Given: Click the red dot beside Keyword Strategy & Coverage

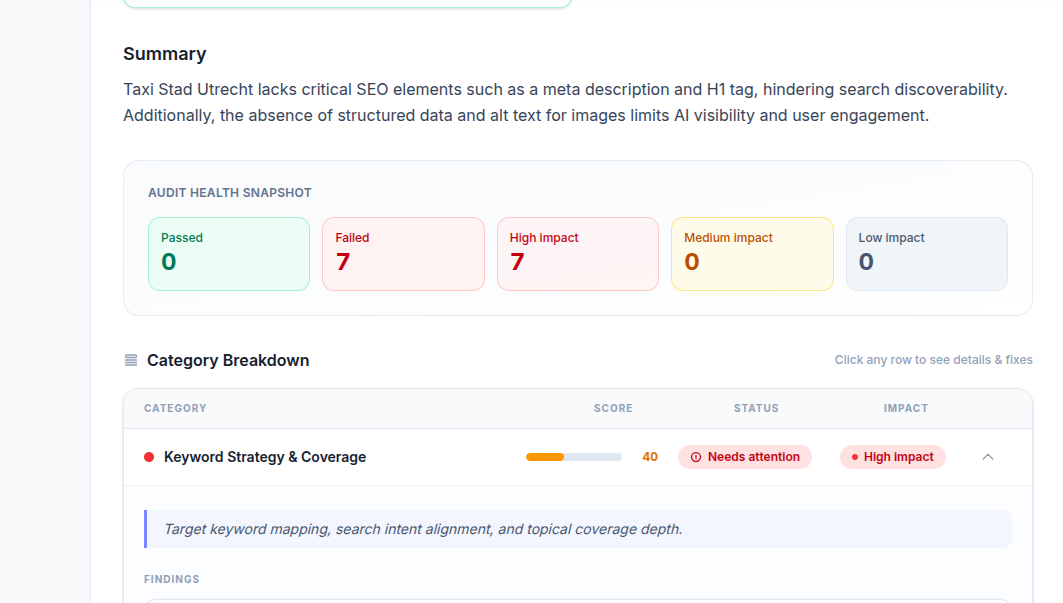Looking at the screenshot, I should tap(149, 457).
